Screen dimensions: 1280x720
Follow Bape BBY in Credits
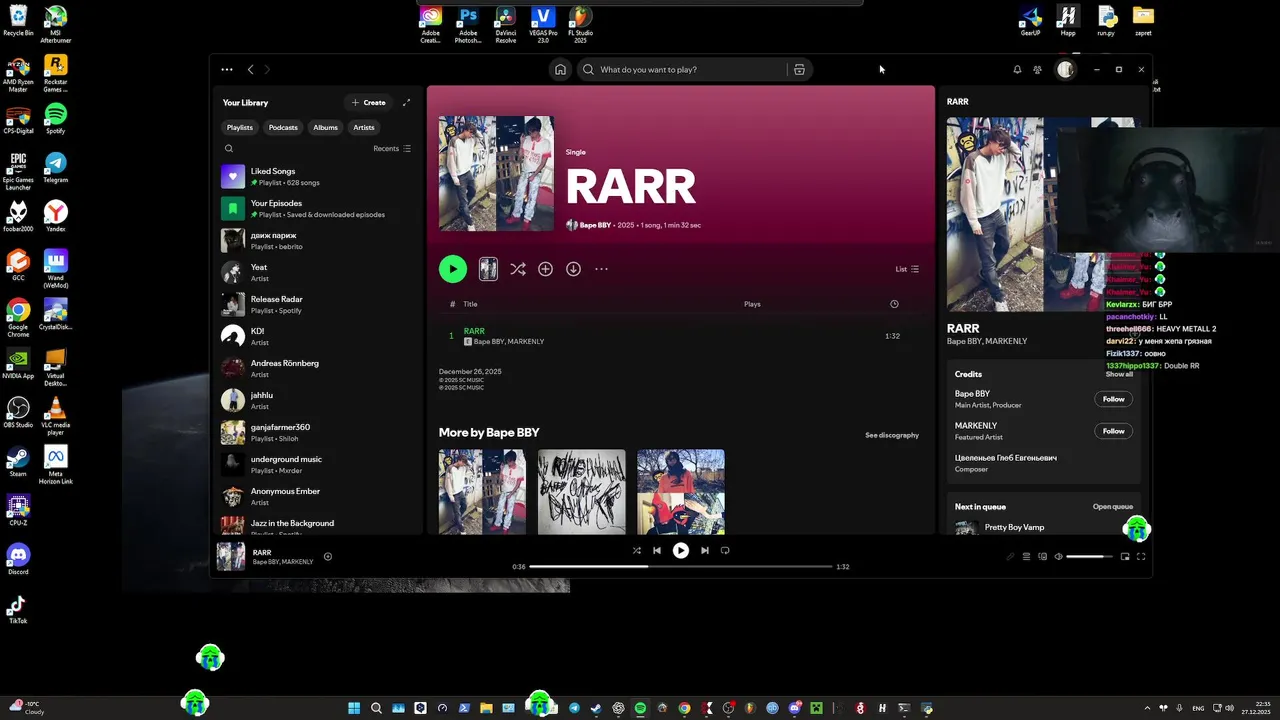pos(1113,399)
